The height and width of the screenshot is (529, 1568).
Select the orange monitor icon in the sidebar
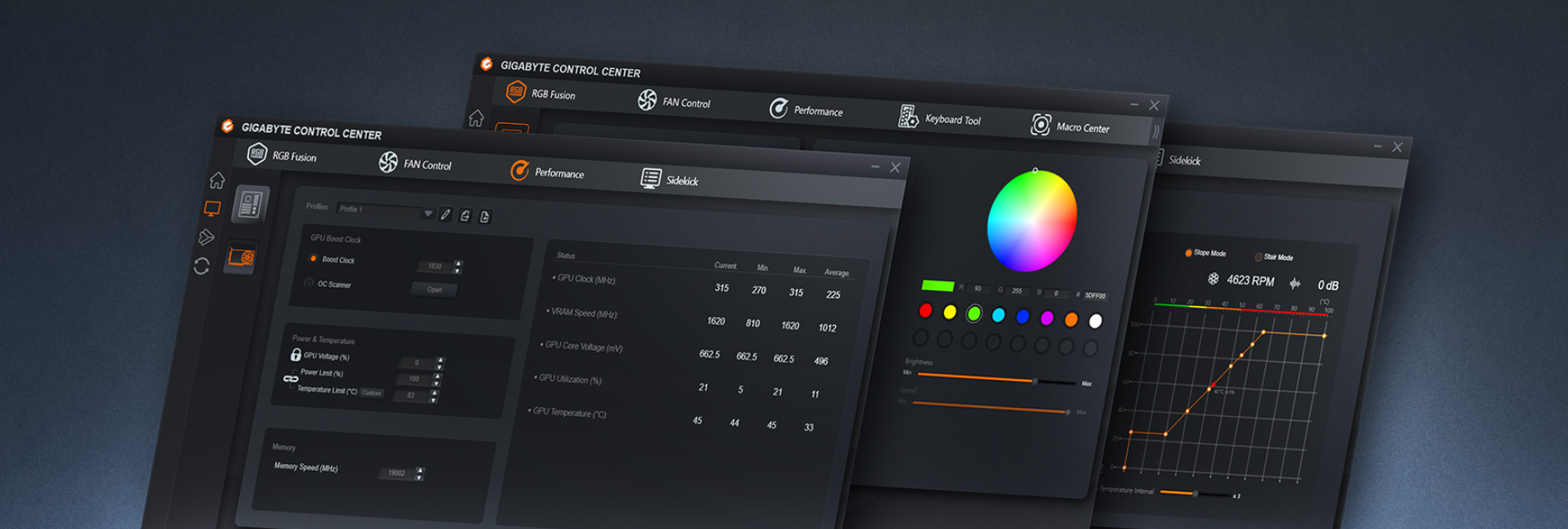coord(212,209)
